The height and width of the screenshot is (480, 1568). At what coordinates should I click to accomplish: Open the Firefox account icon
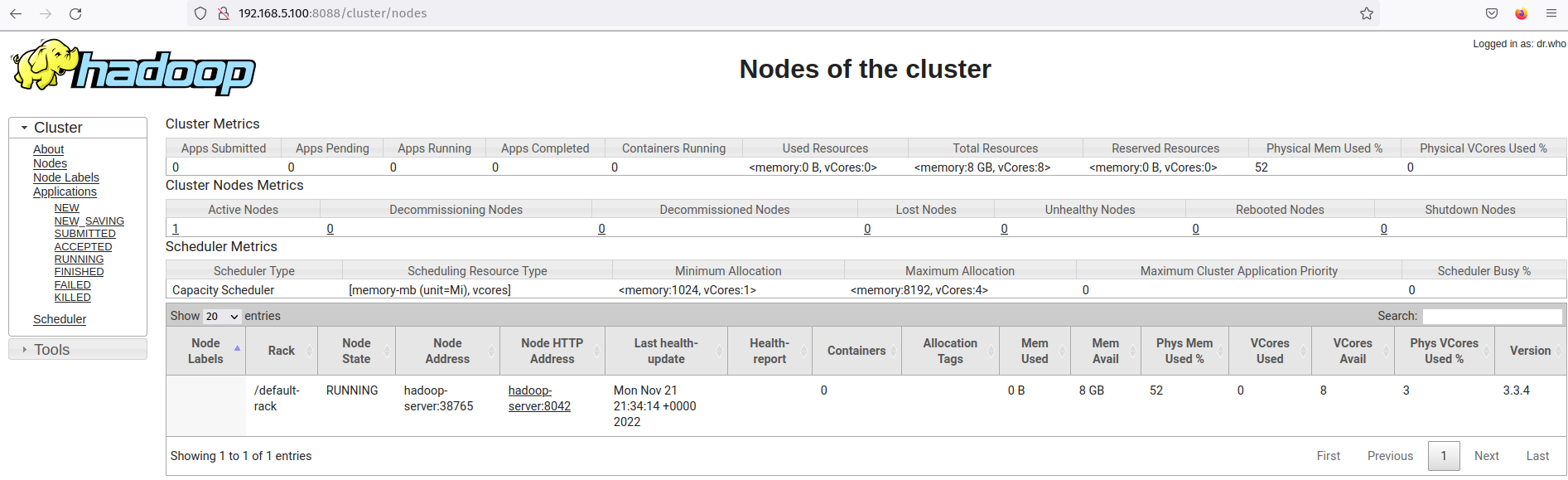point(1522,13)
